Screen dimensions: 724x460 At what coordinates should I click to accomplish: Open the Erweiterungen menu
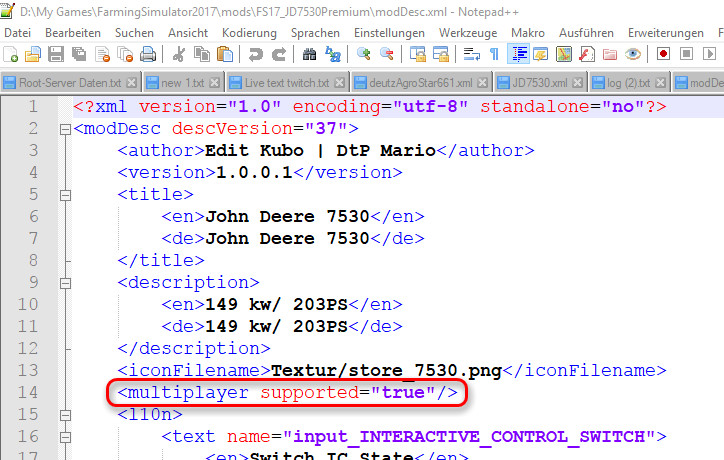tap(666, 33)
